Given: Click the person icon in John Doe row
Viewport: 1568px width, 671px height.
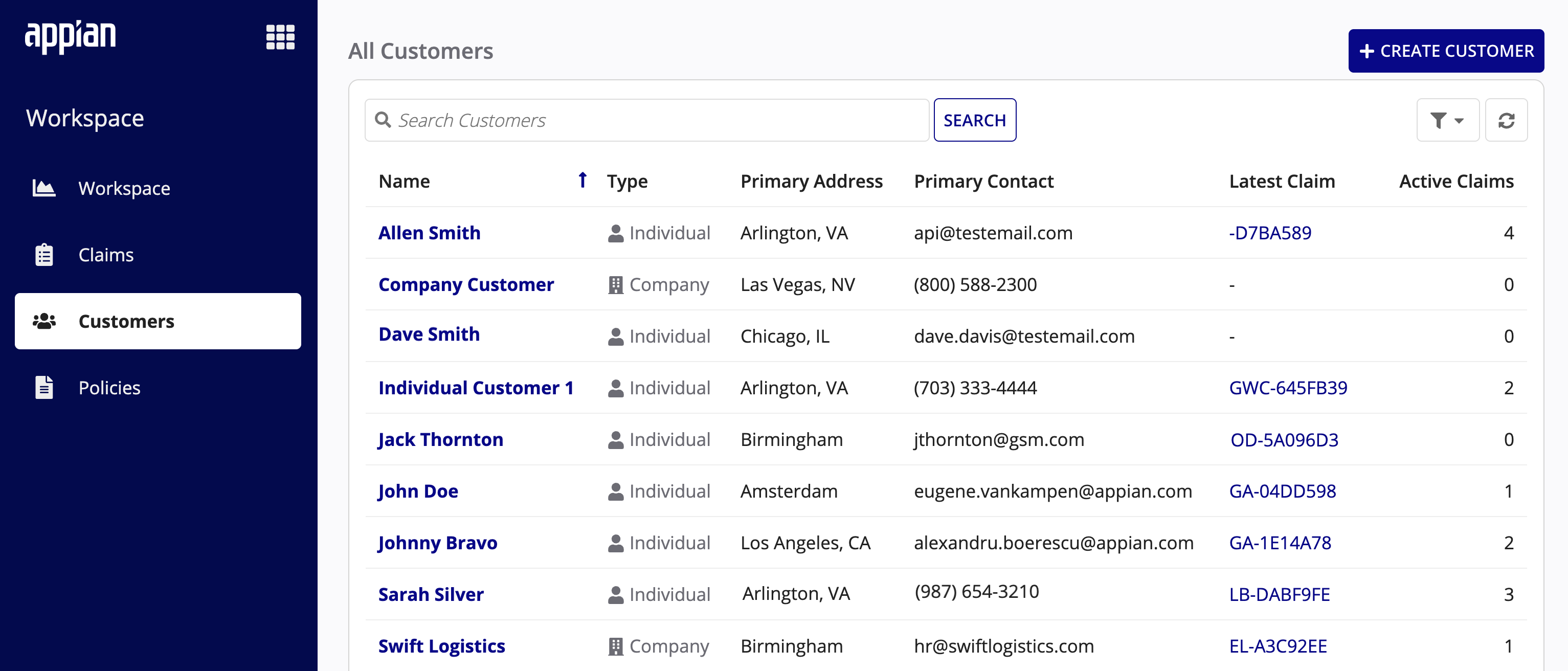Looking at the screenshot, I should [x=615, y=492].
